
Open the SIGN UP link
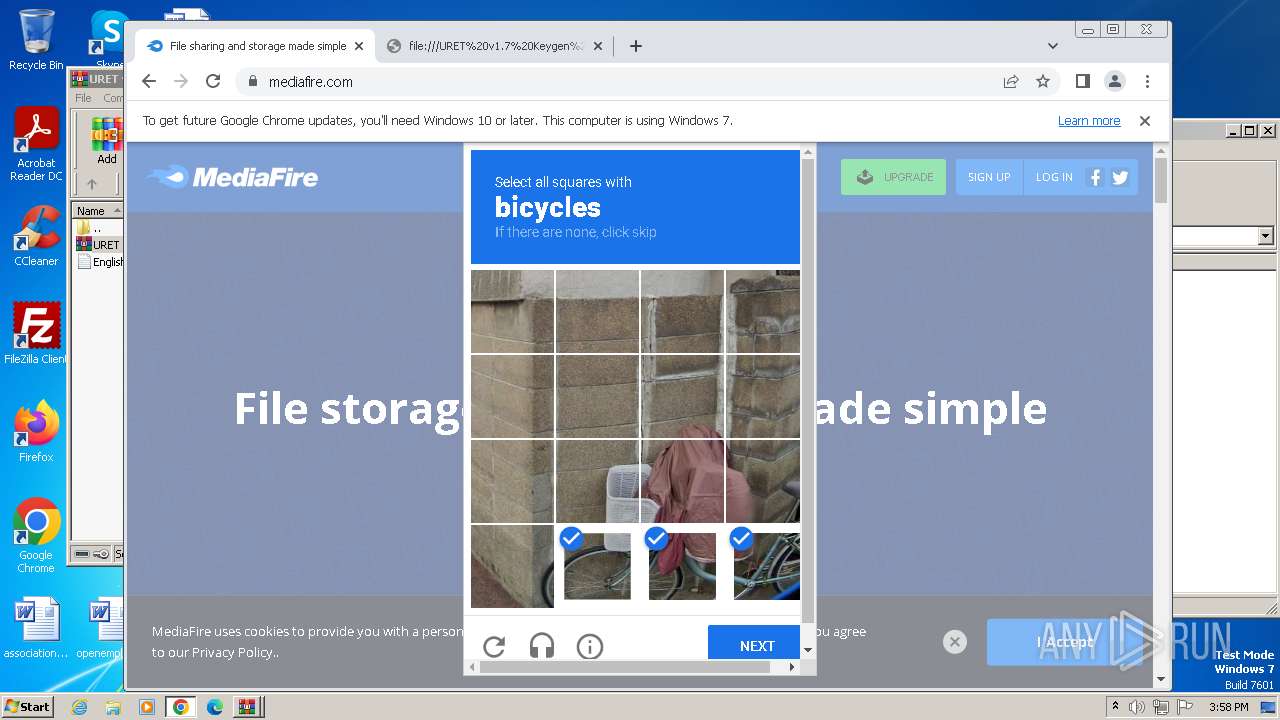(989, 177)
